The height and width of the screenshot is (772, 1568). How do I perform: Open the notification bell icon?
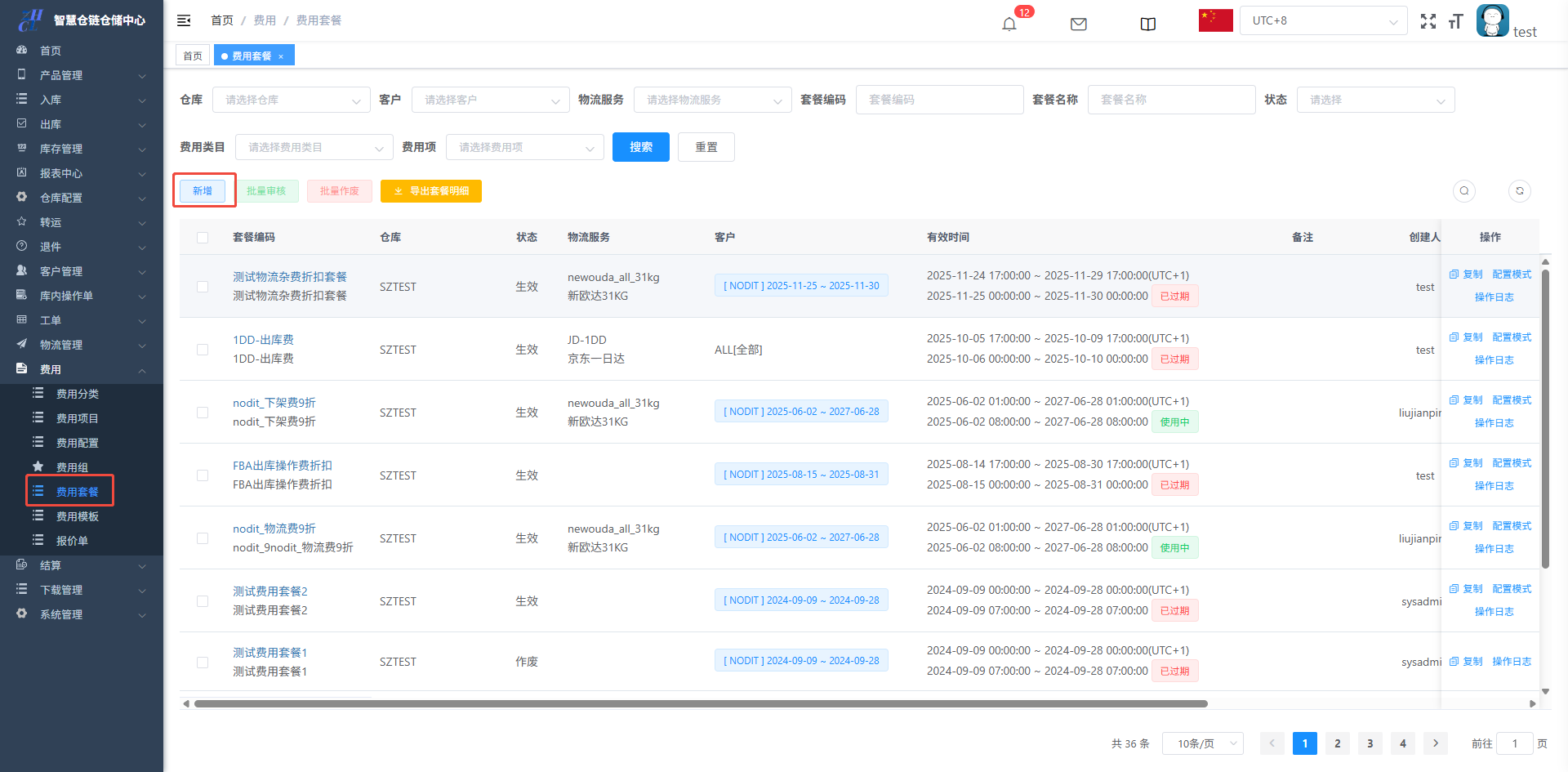coord(1009,24)
